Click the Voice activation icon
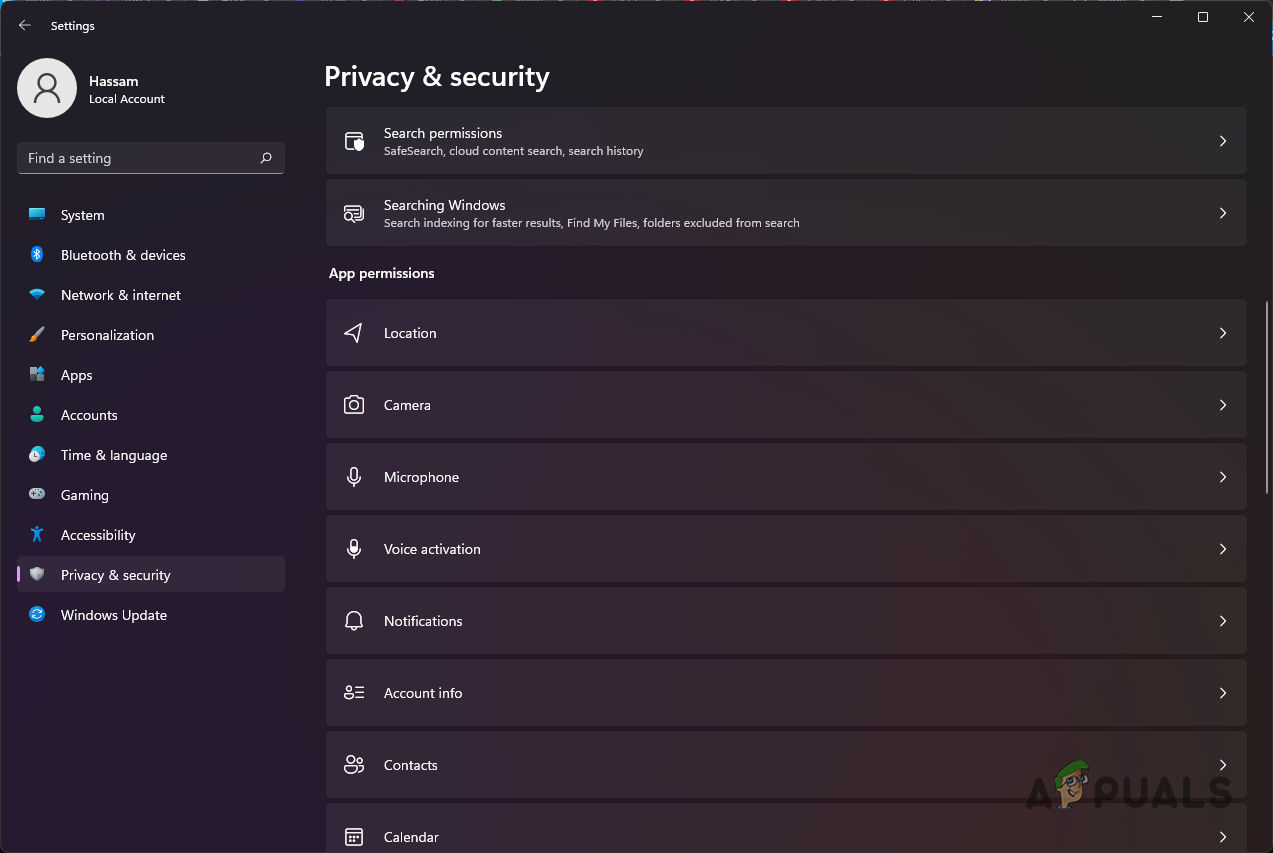 coord(353,549)
